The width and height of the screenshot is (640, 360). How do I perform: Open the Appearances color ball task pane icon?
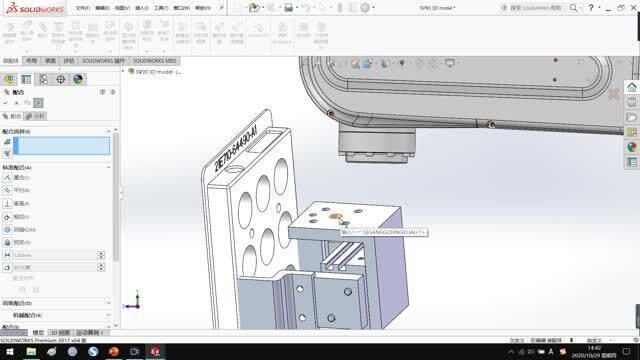coord(631,147)
